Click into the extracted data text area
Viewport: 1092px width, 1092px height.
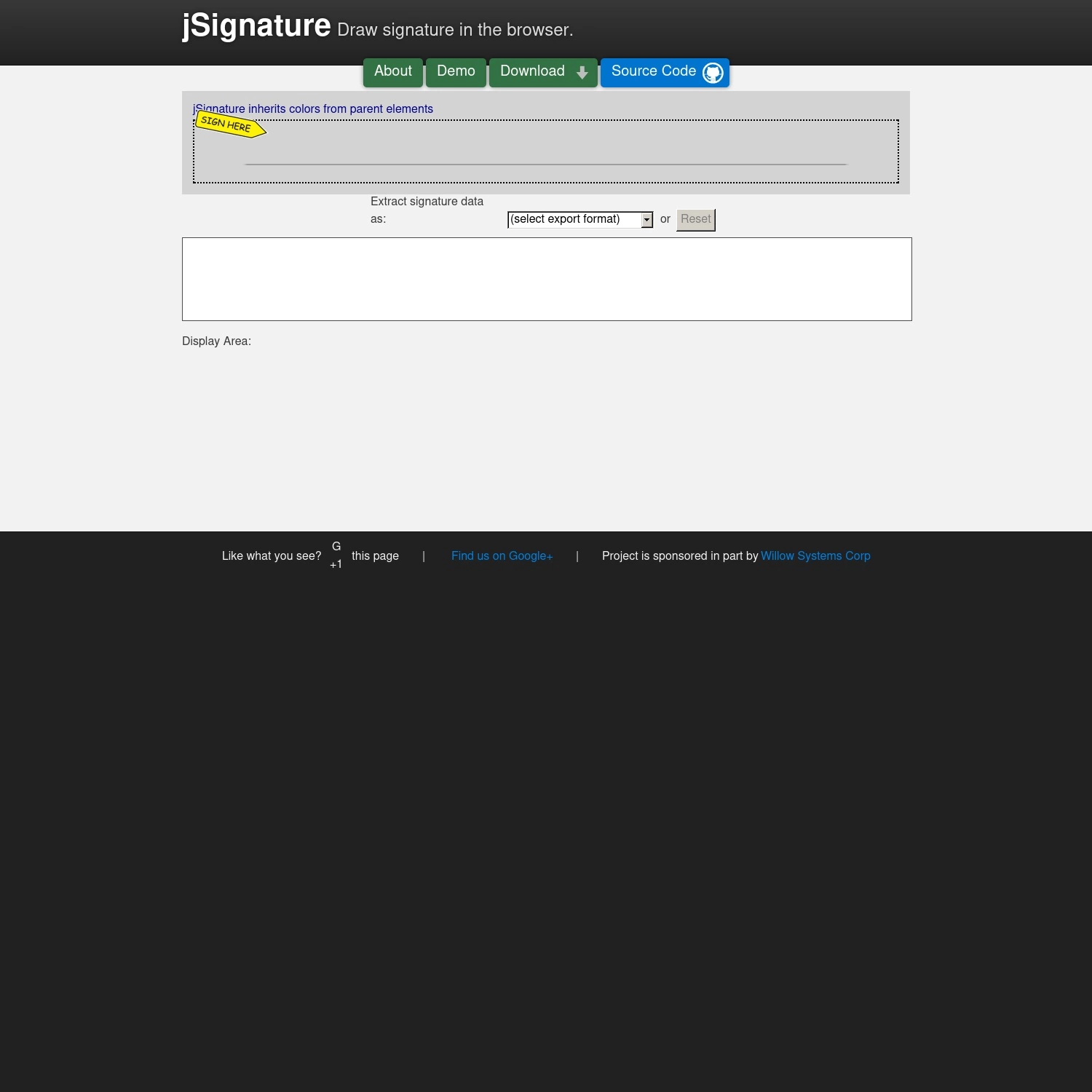(x=547, y=279)
